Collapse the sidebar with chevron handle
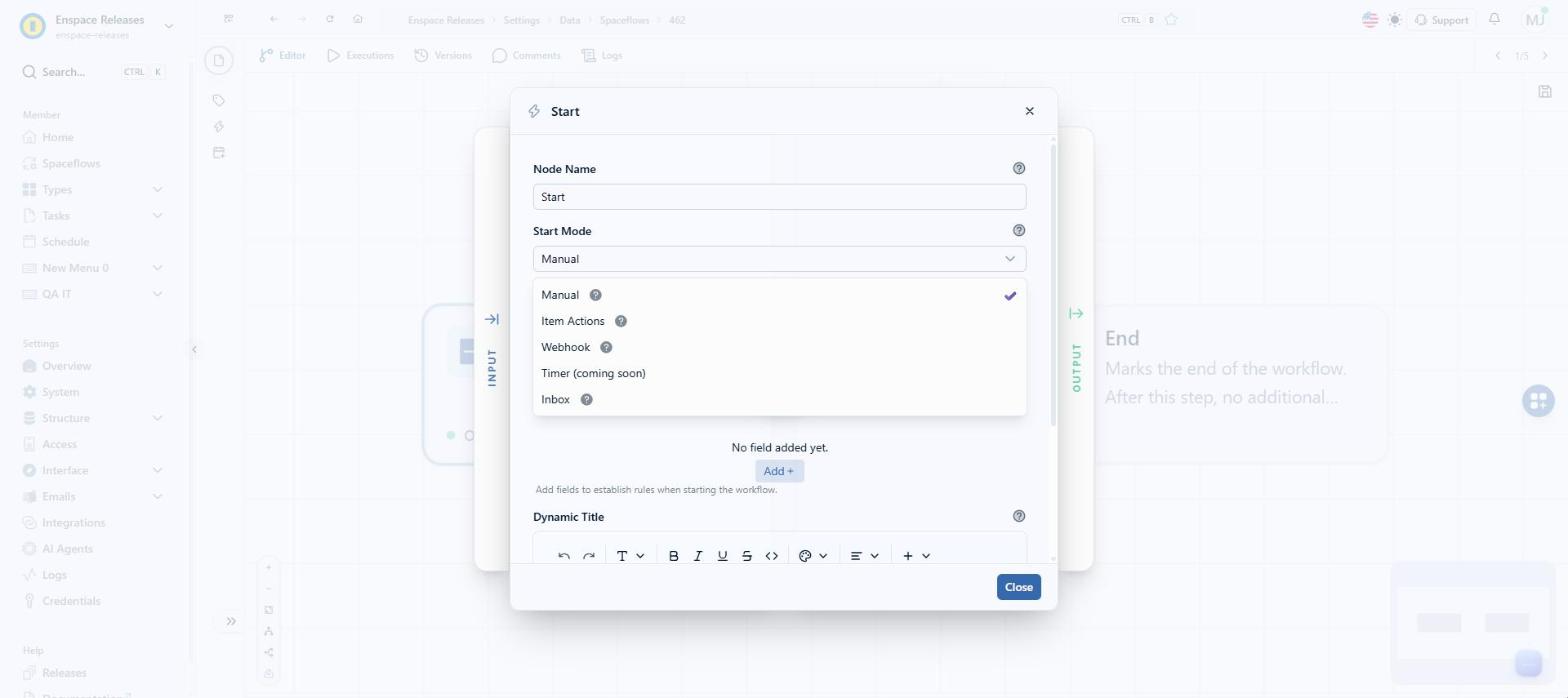The image size is (1568, 698). pyautogui.click(x=194, y=349)
